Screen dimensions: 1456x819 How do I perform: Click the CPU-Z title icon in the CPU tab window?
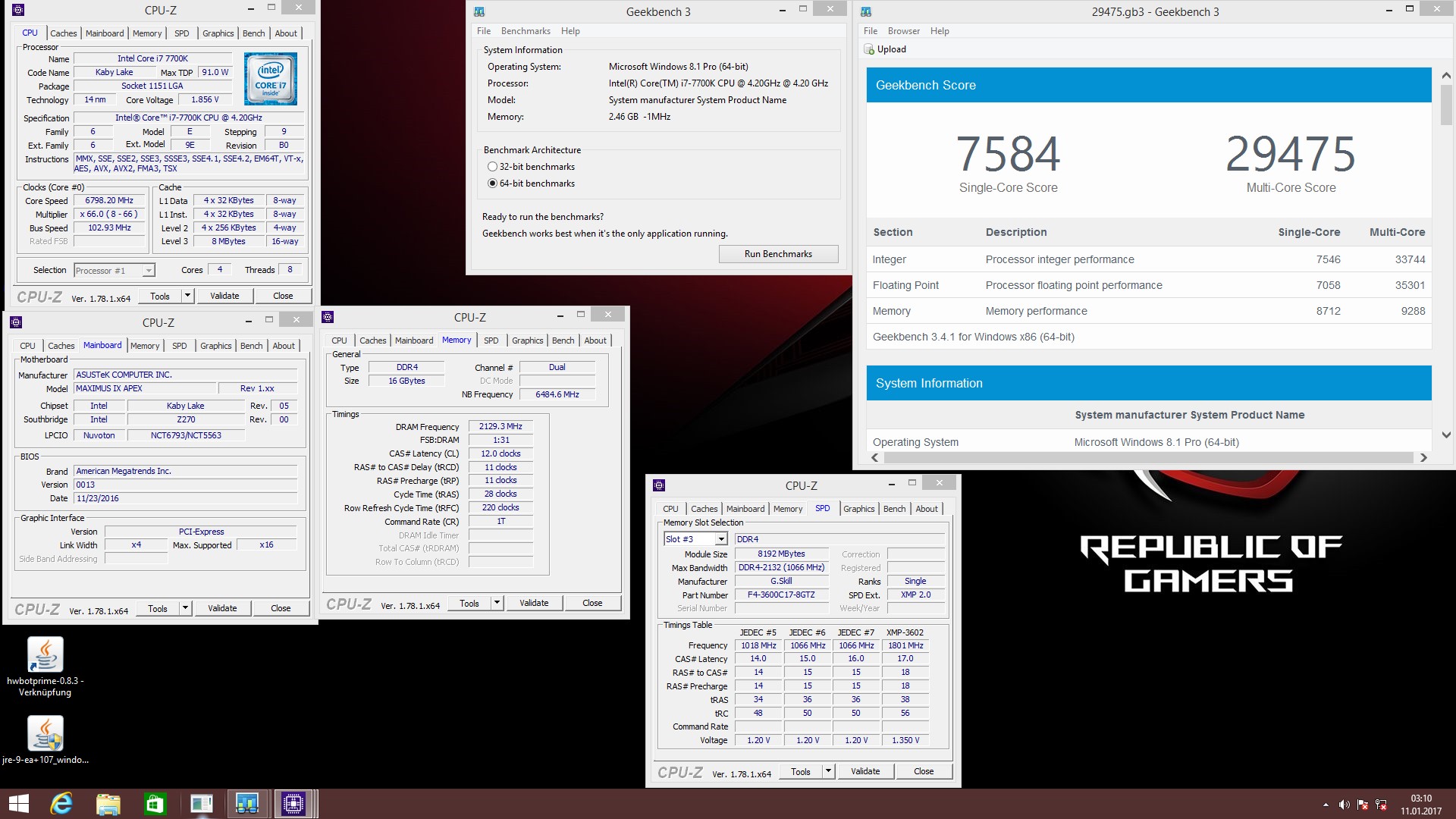(x=18, y=10)
